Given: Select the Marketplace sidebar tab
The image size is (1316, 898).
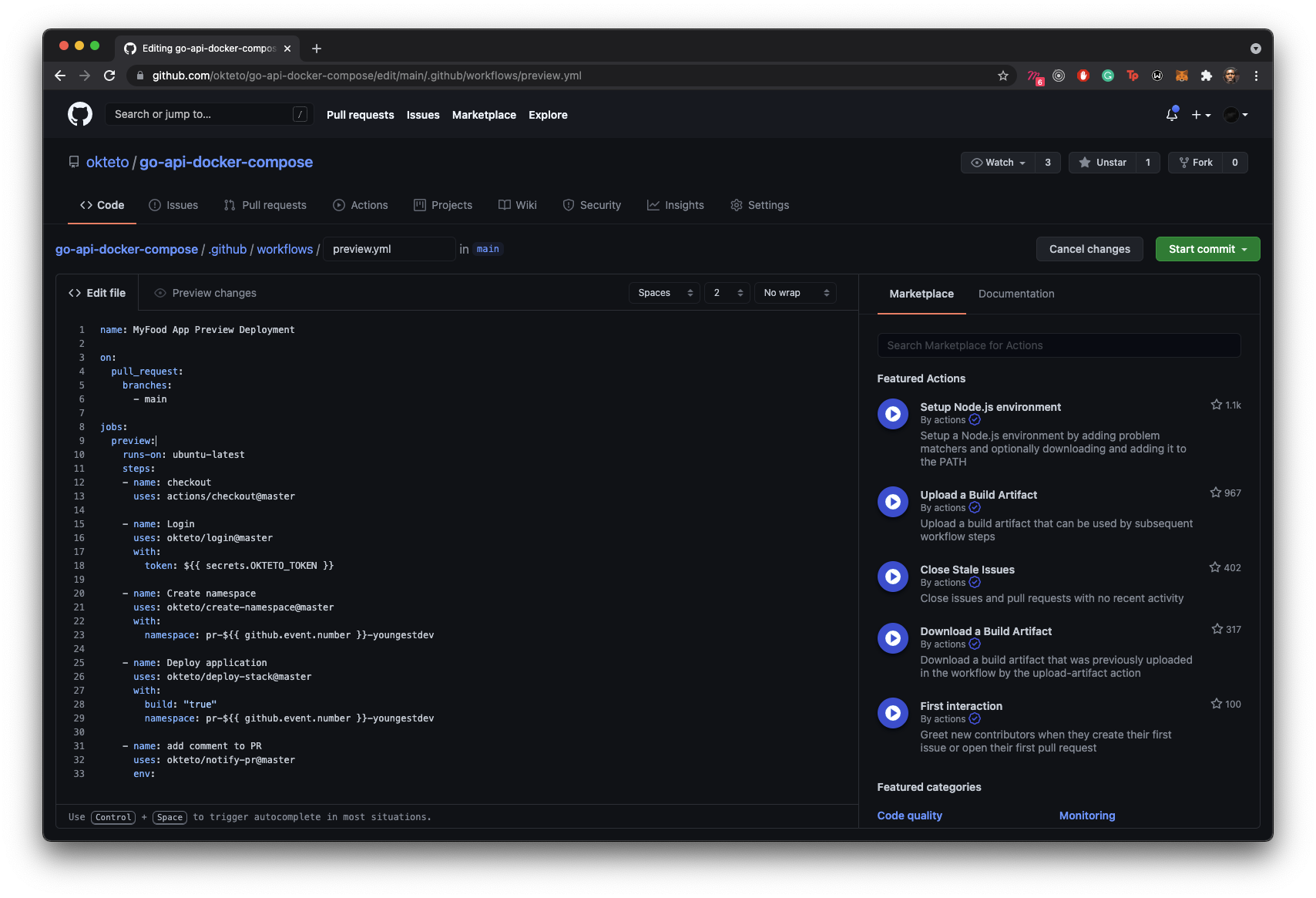Looking at the screenshot, I should tap(922, 294).
